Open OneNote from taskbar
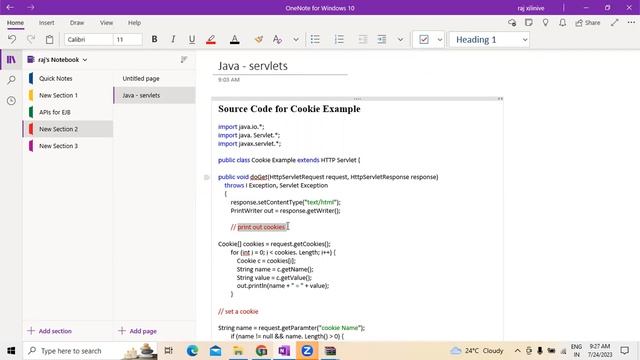 click(284, 351)
